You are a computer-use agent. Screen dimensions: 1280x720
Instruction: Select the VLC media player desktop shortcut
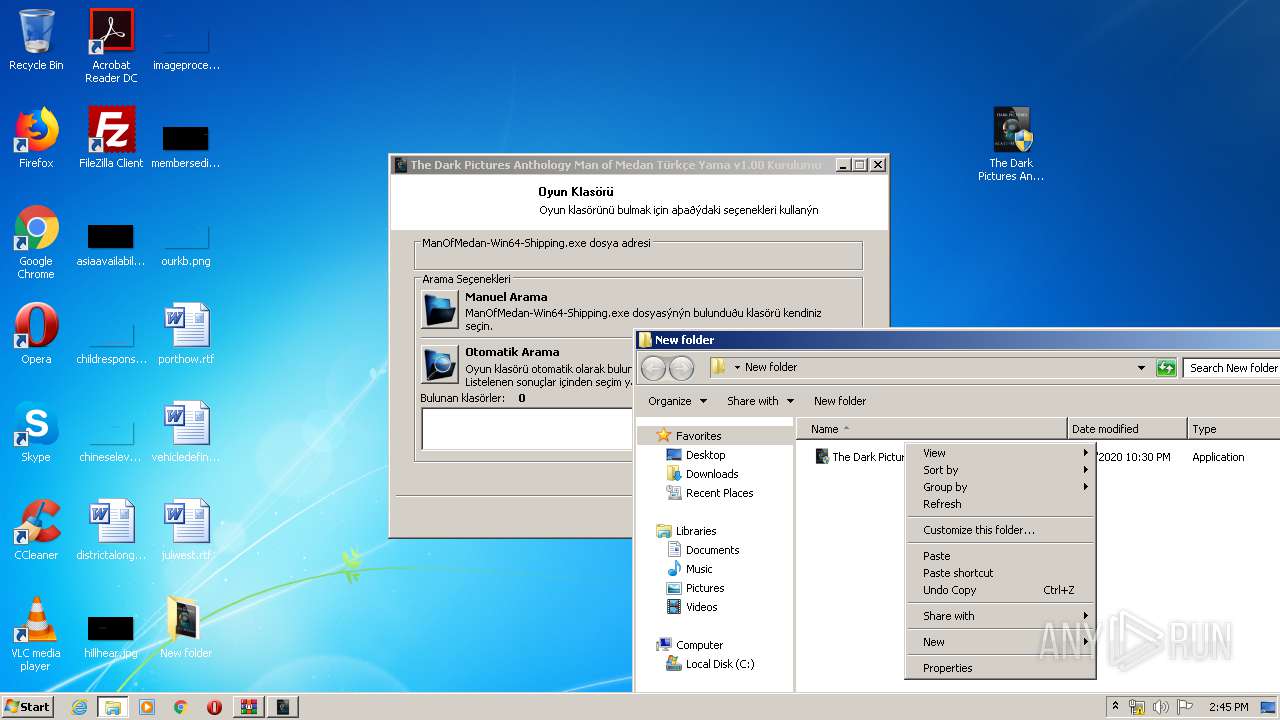coord(36,634)
